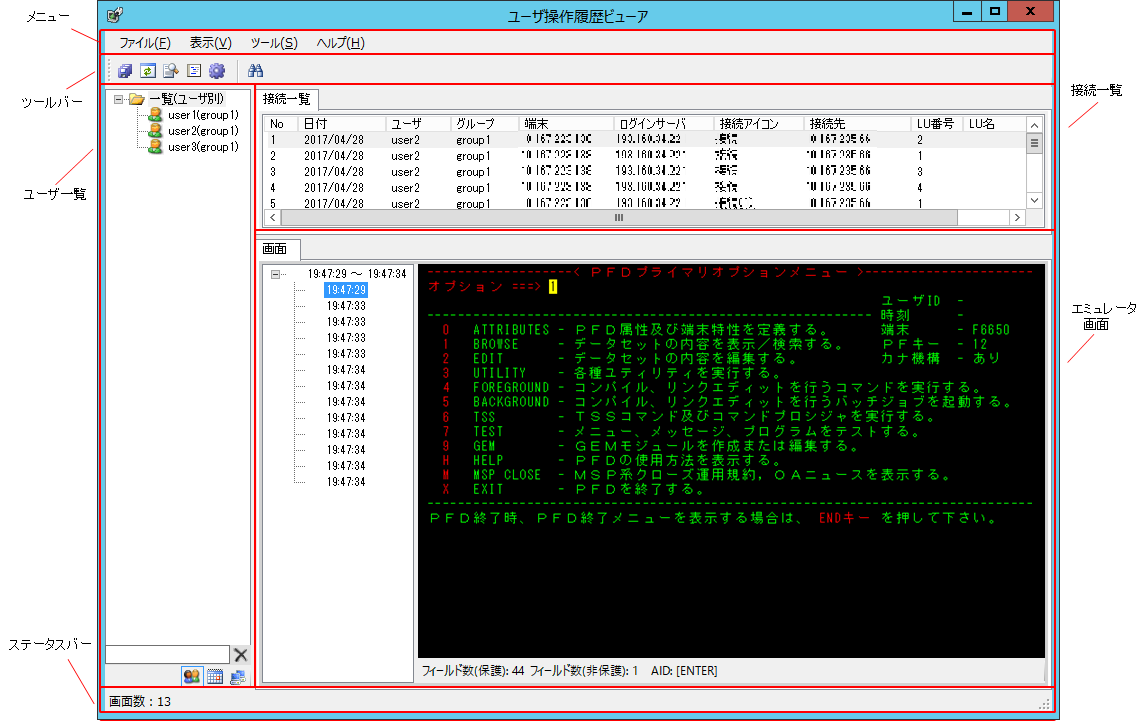
Task: Select connection row No 4
Action: pyautogui.click(x=645, y=188)
